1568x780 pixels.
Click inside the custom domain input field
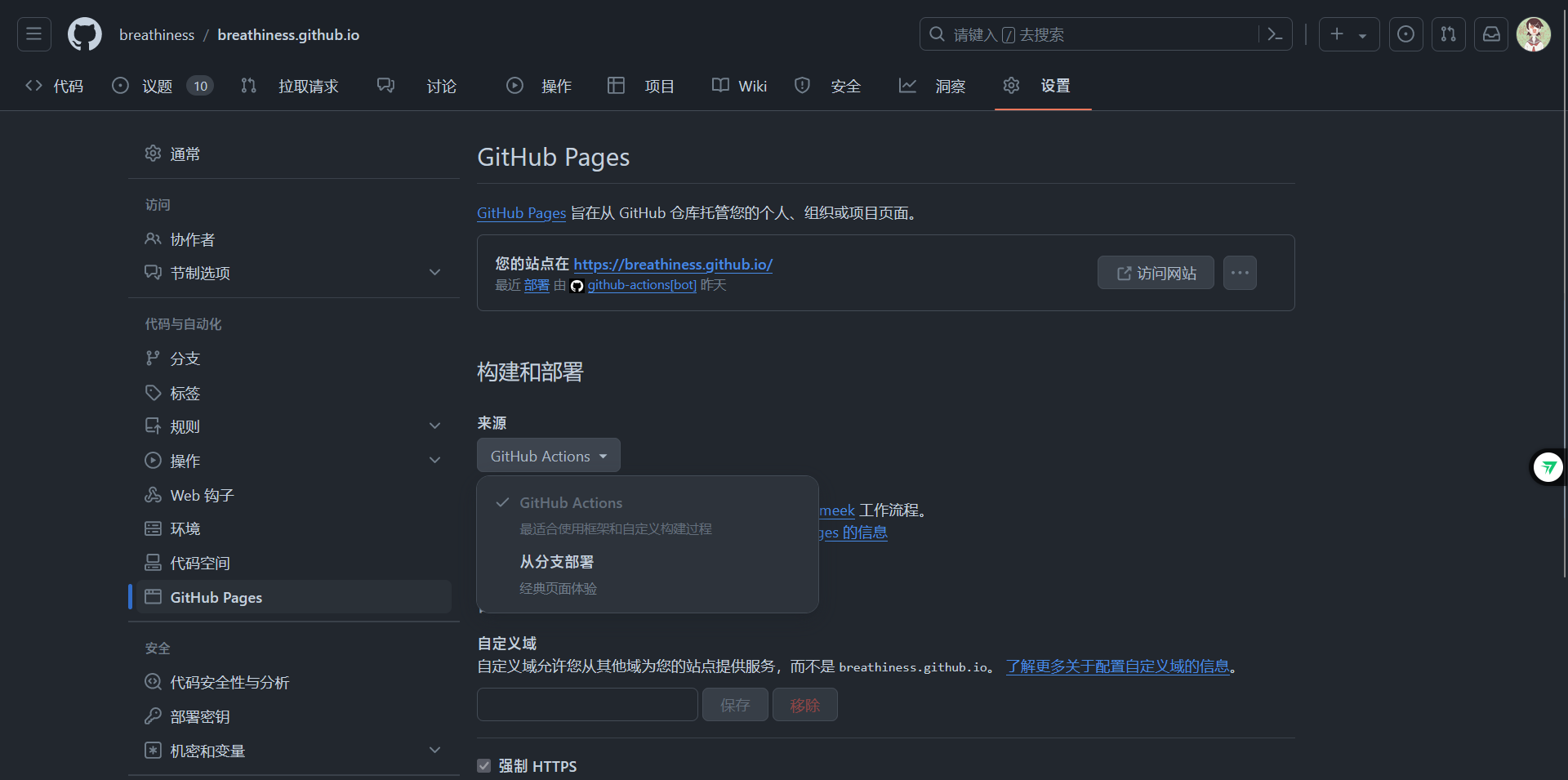(586, 704)
